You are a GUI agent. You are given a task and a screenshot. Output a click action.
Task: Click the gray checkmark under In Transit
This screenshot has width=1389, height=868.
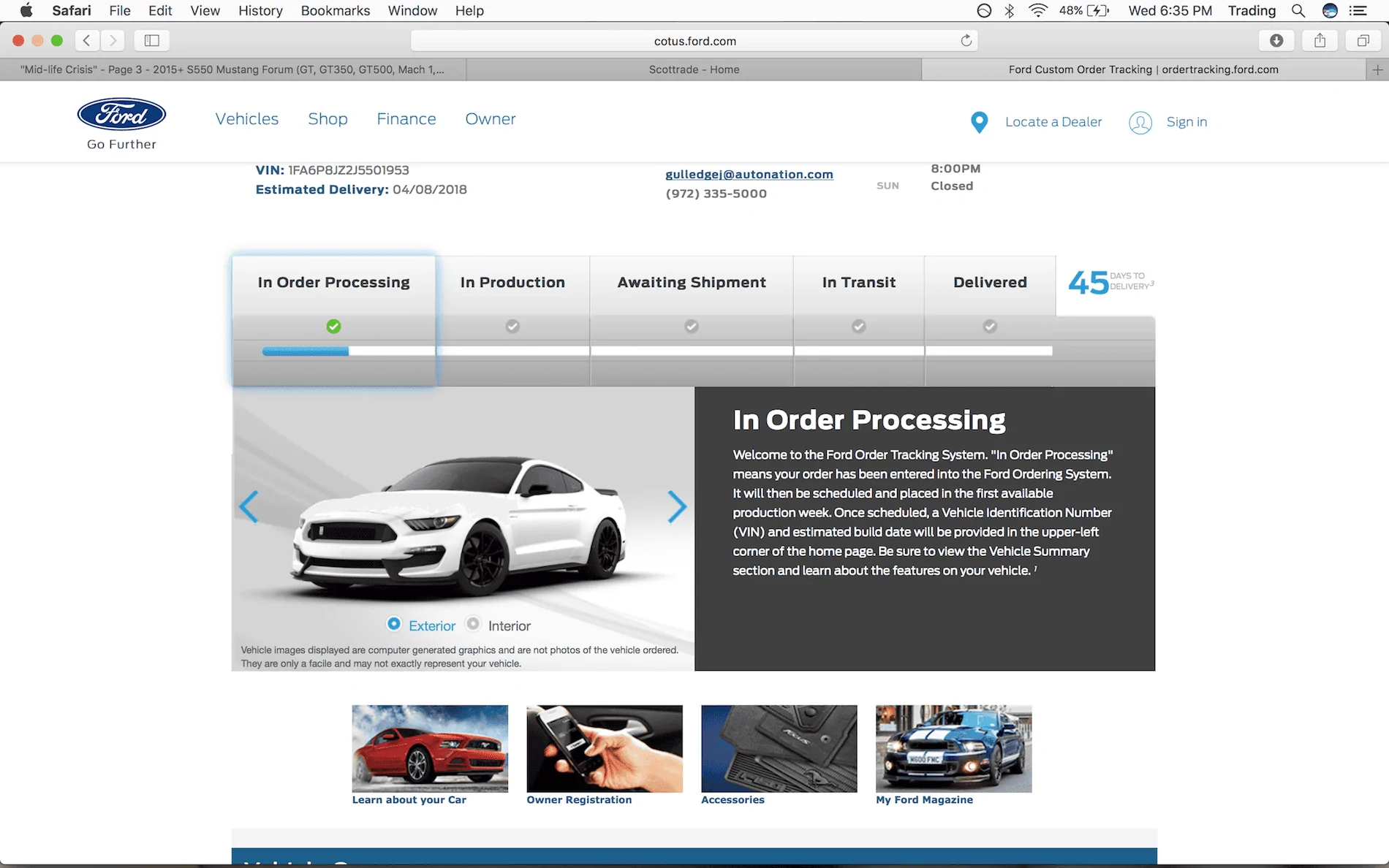pos(858,326)
